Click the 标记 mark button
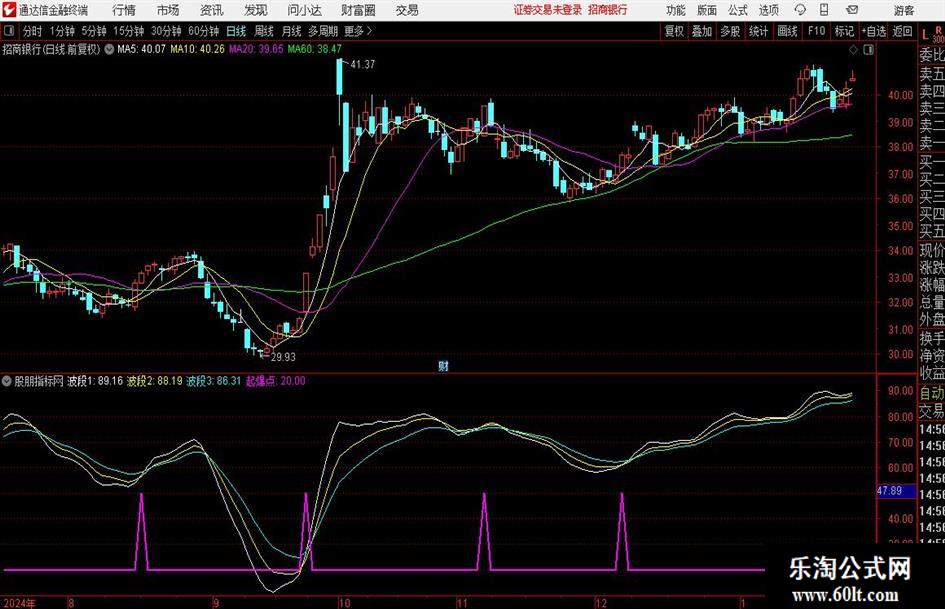The height and width of the screenshot is (609, 945). (x=844, y=31)
